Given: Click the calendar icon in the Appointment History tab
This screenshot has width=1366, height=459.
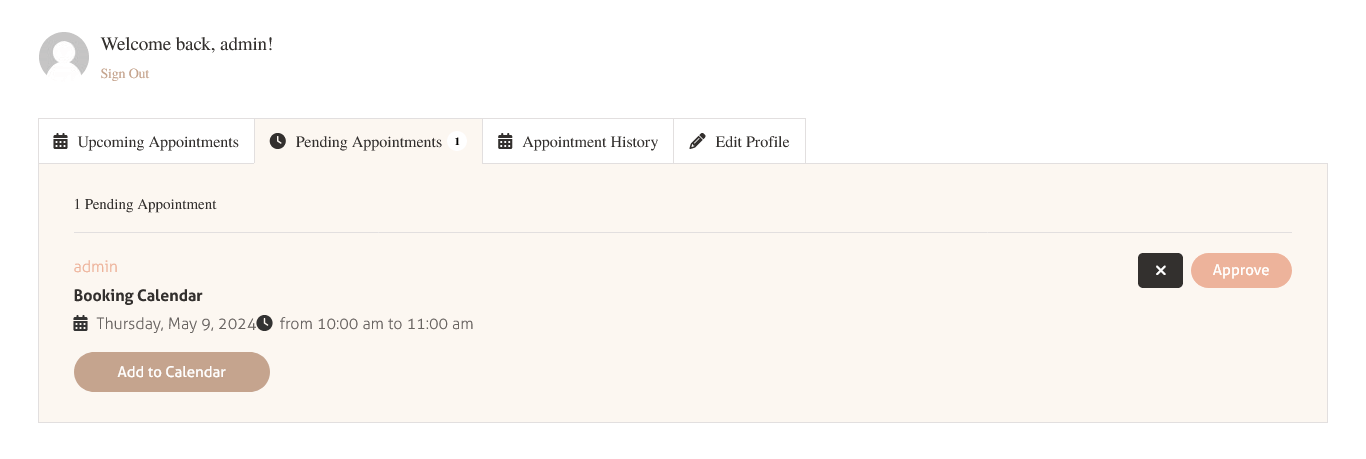Looking at the screenshot, I should pos(505,142).
